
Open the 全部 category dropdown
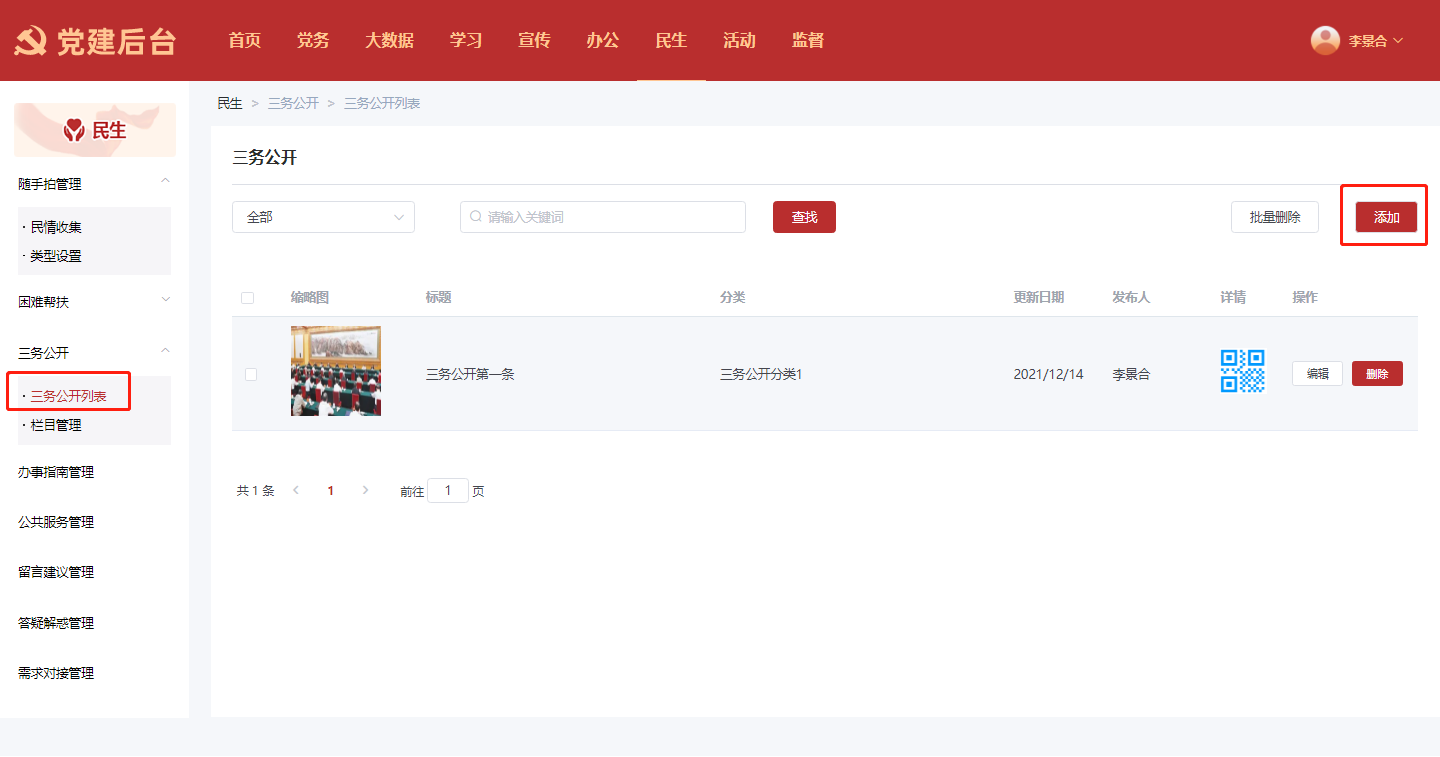(x=323, y=217)
